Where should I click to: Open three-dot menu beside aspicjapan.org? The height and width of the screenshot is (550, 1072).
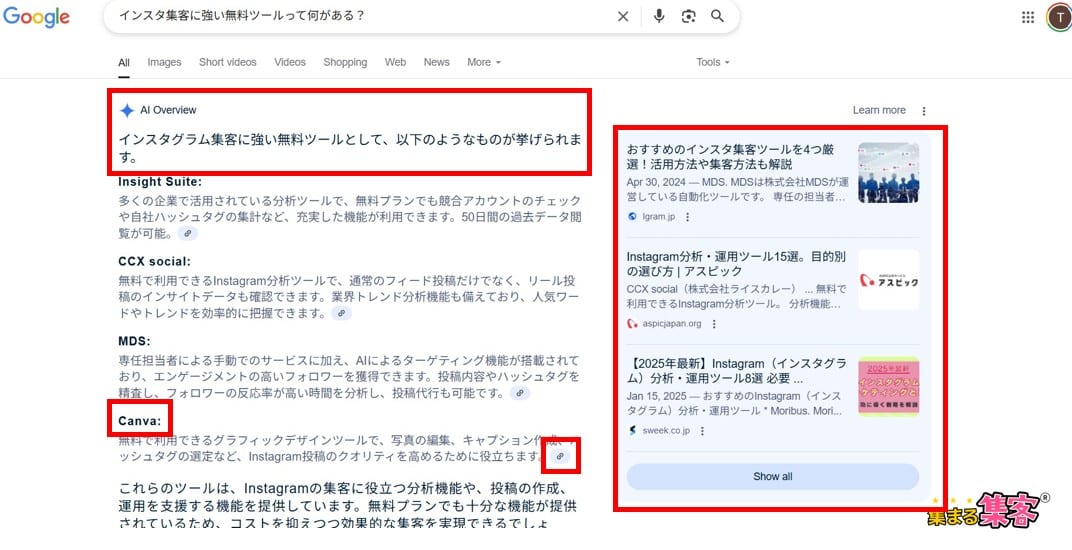[x=714, y=324]
